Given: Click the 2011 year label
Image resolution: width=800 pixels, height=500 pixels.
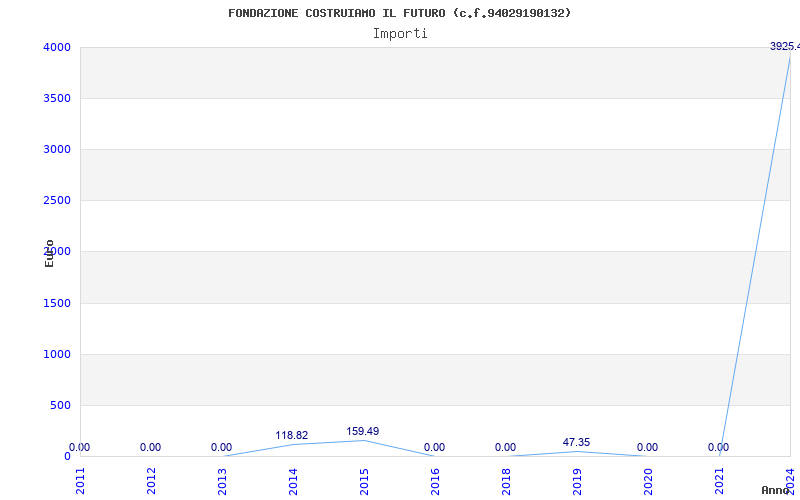Looking at the screenshot, I should (x=81, y=481).
